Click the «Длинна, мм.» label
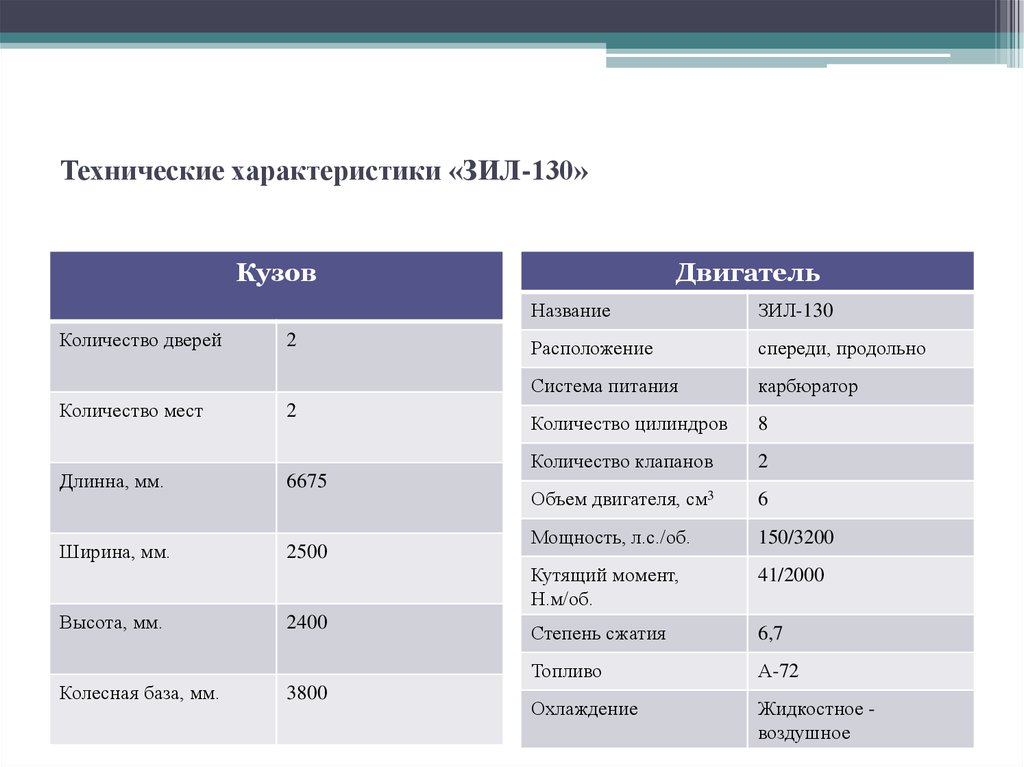This screenshot has width=1024, height=767. (111, 482)
